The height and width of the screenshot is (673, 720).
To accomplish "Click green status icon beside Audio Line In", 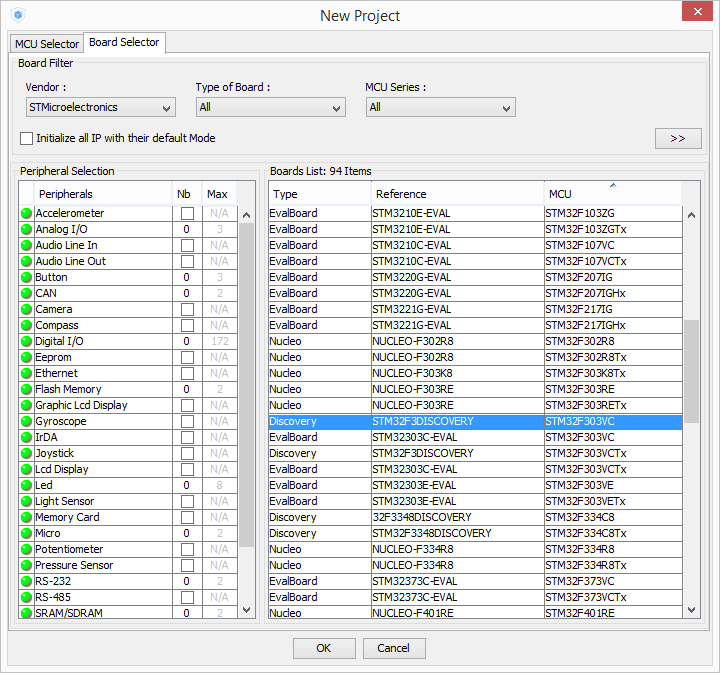I will coord(27,246).
